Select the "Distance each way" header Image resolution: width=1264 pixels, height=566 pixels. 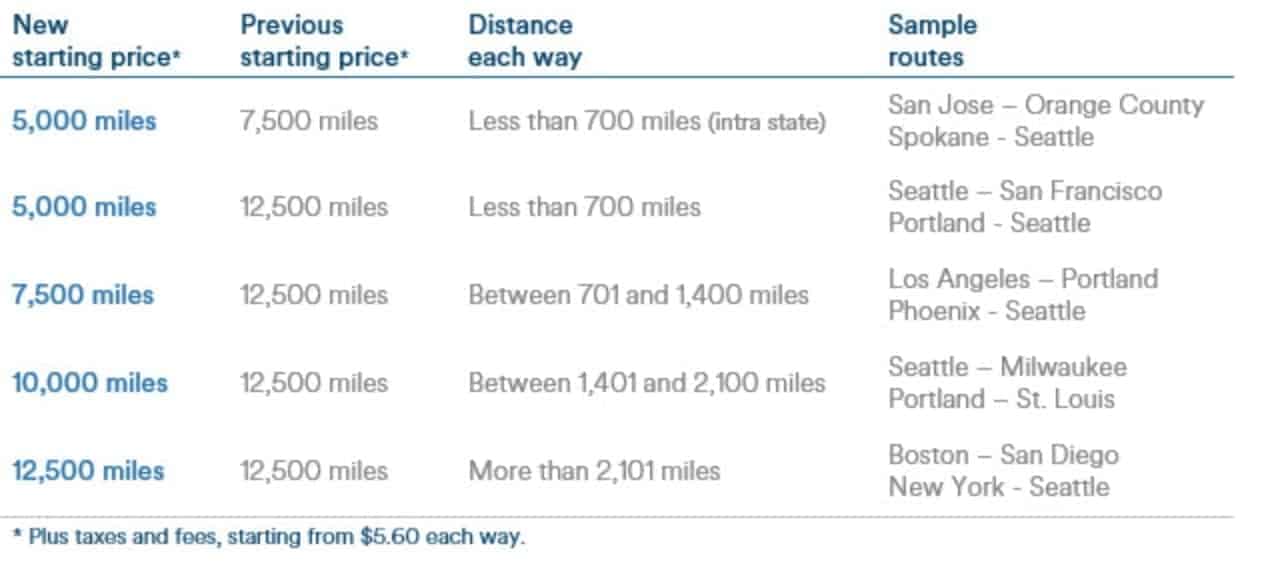pyautogui.click(x=524, y=41)
